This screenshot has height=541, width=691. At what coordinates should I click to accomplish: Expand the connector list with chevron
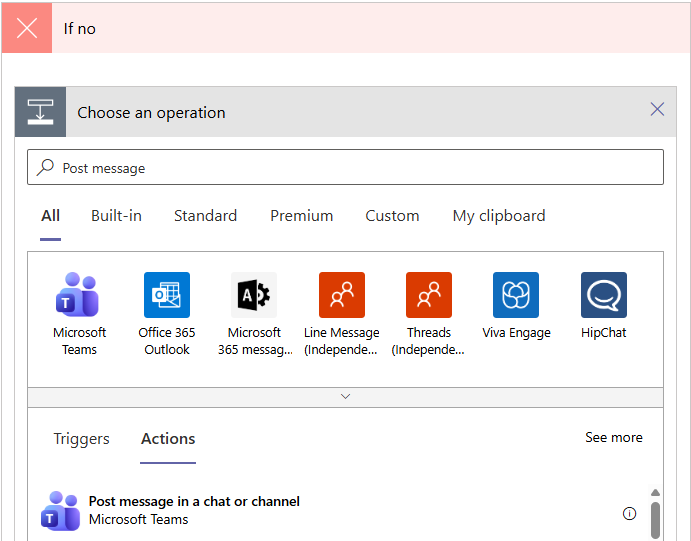pos(345,397)
